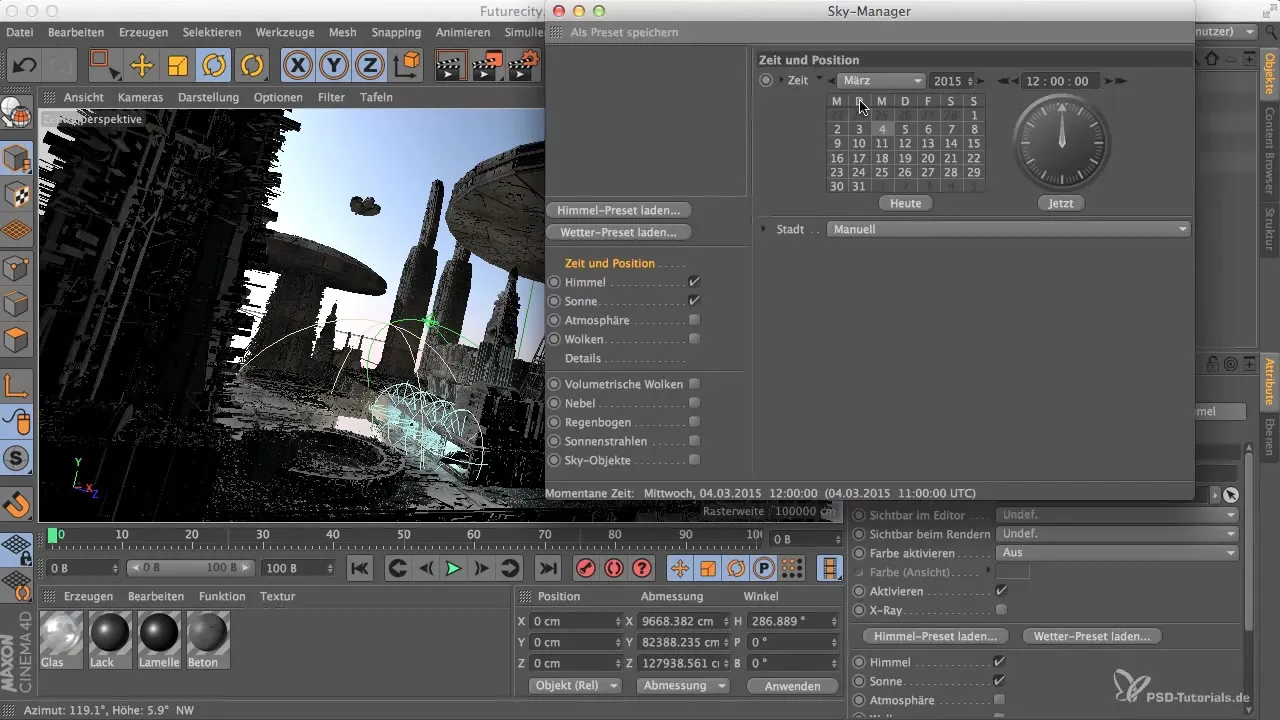Uncheck the Himmel checkbox in Sky-Manager
Image resolution: width=1280 pixels, height=720 pixels.
(694, 283)
